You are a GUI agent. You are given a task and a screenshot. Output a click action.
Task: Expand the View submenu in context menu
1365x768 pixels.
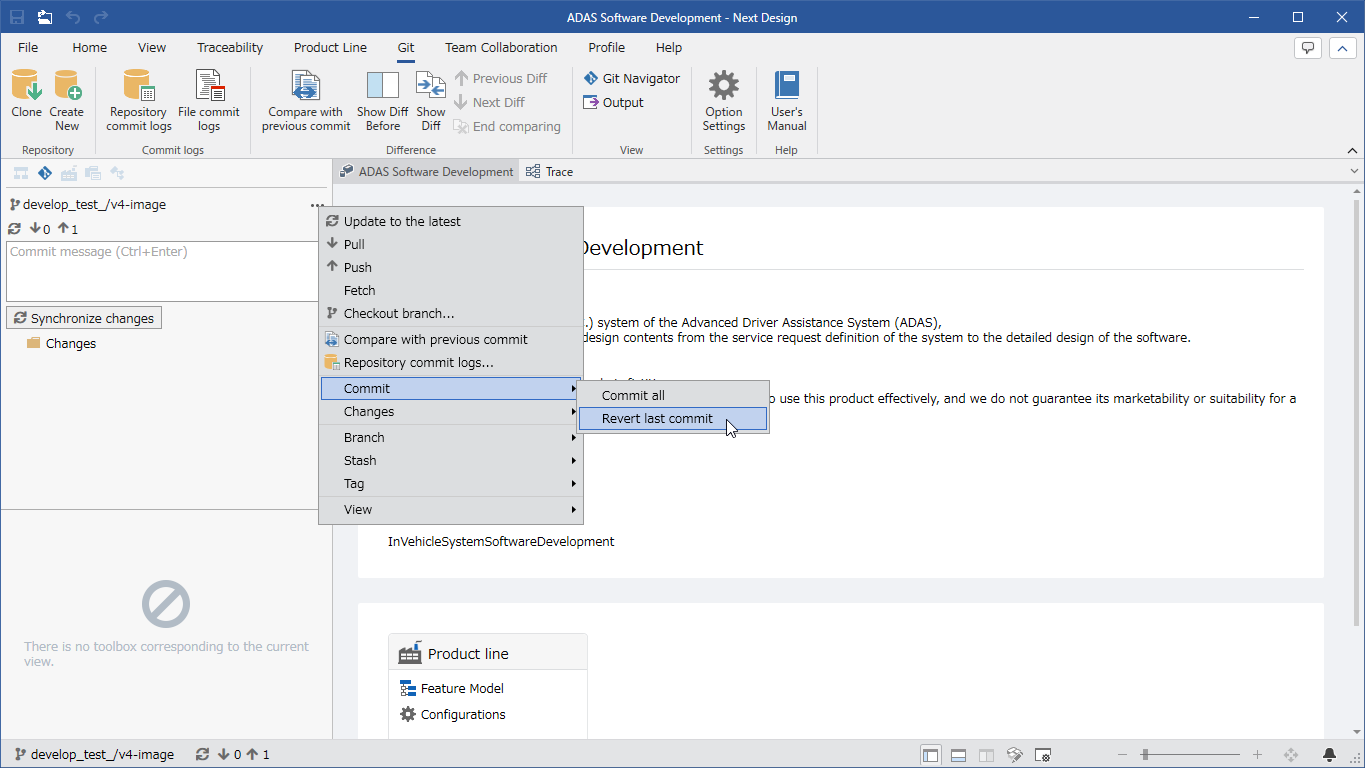451,509
